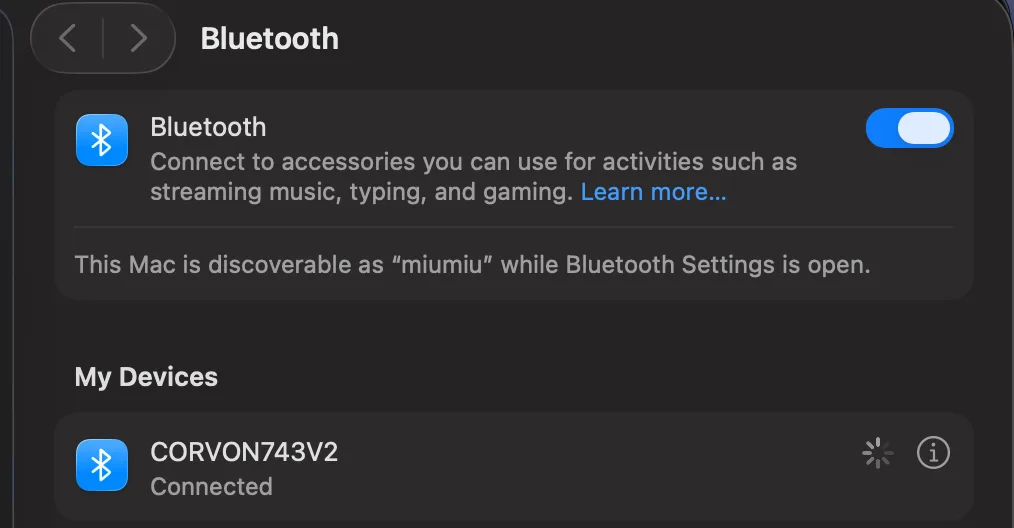This screenshot has width=1014, height=528.
Task: Click the blank area above My Devices
Action: [514, 330]
